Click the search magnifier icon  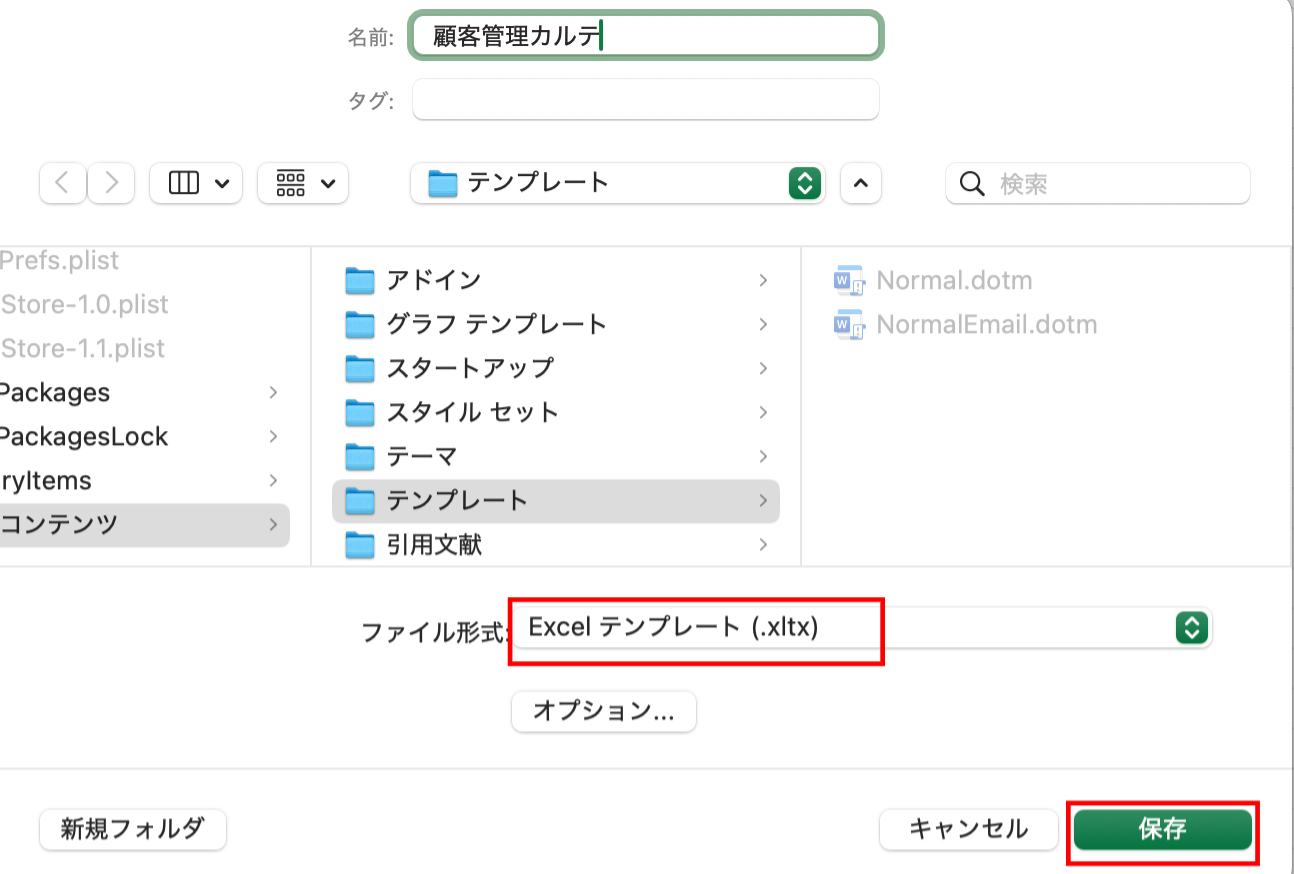(971, 183)
